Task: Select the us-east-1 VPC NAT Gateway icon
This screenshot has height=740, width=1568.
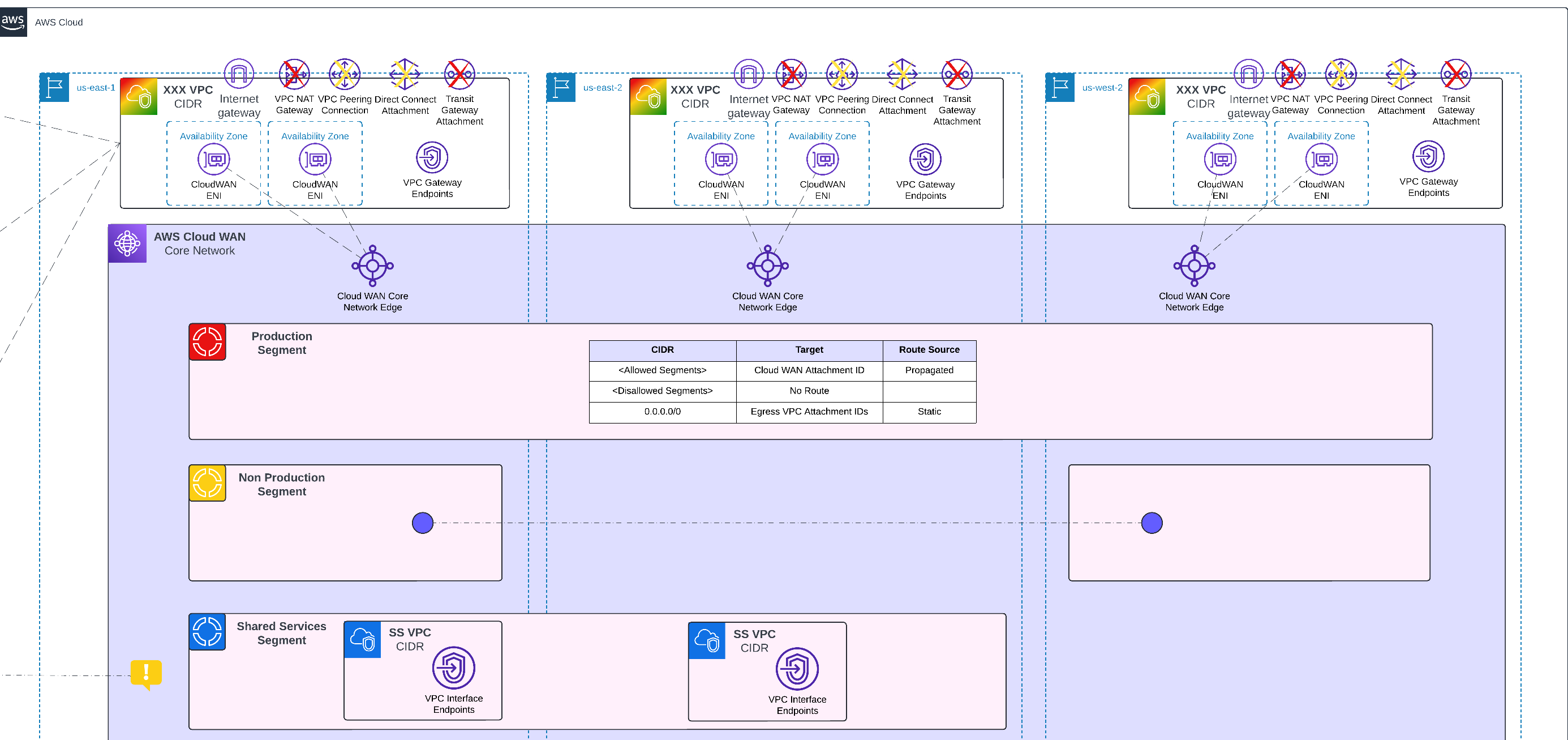Action: (294, 74)
